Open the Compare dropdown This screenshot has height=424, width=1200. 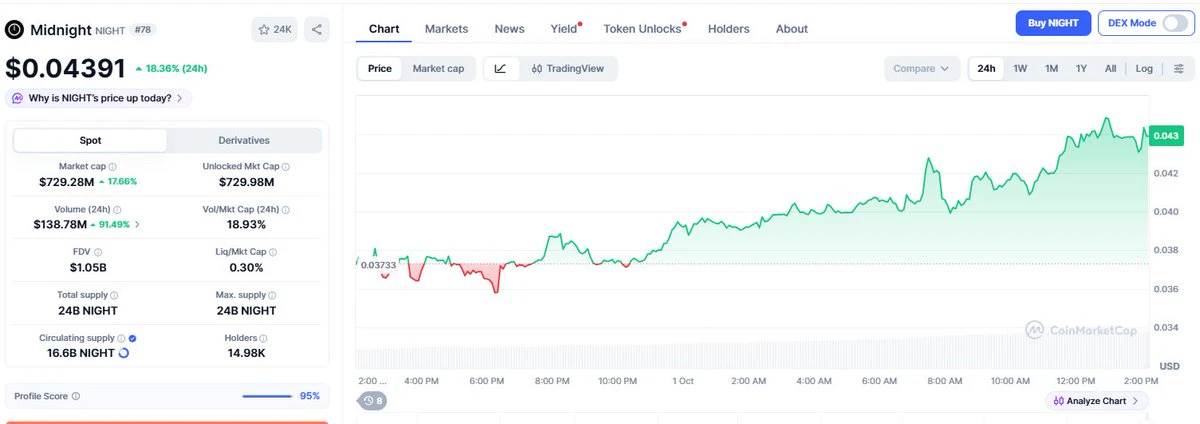click(921, 69)
